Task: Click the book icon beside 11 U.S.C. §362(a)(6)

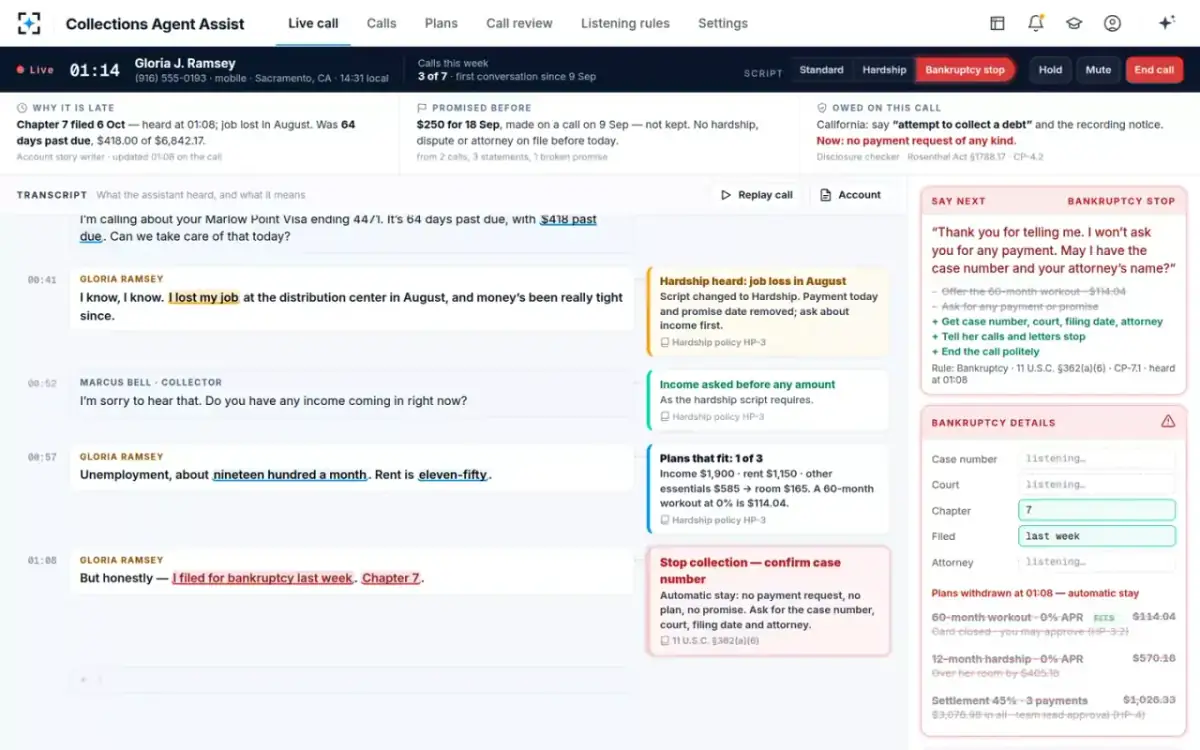Action: 665,641
